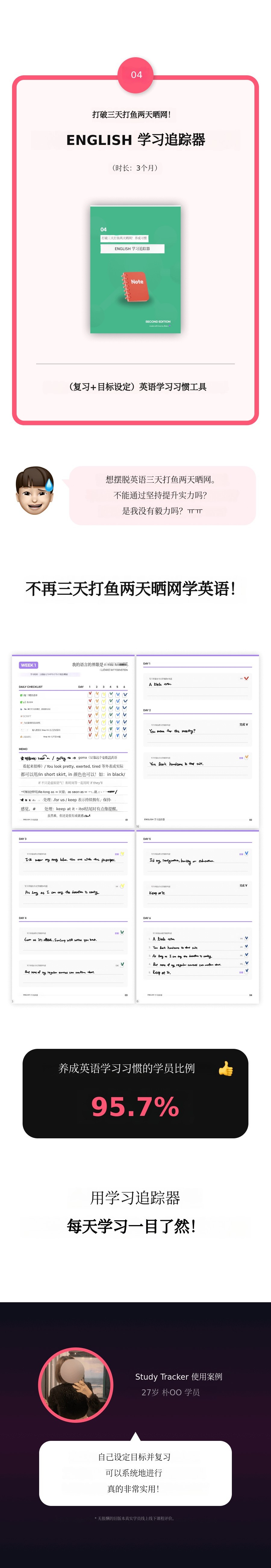Click the DAILY CHECKLIST header
271x1568 pixels.
coord(31,687)
